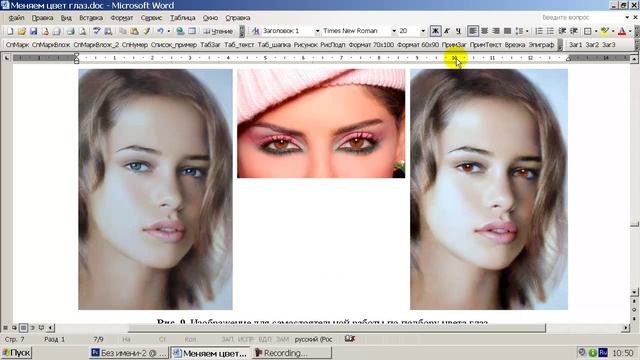Justify the paragraph text
640x360 pixels.
pos(507,31)
